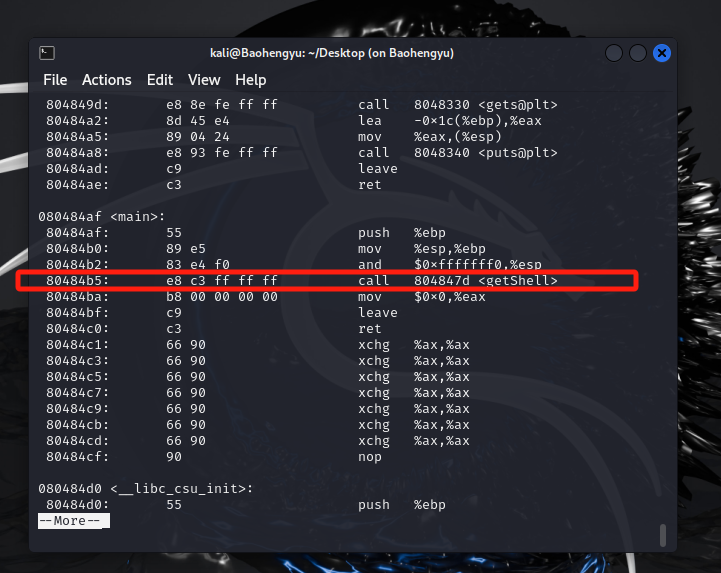Image resolution: width=721 pixels, height=573 pixels.
Task: Click the terminal icon in the title bar
Action: coord(47,53)
